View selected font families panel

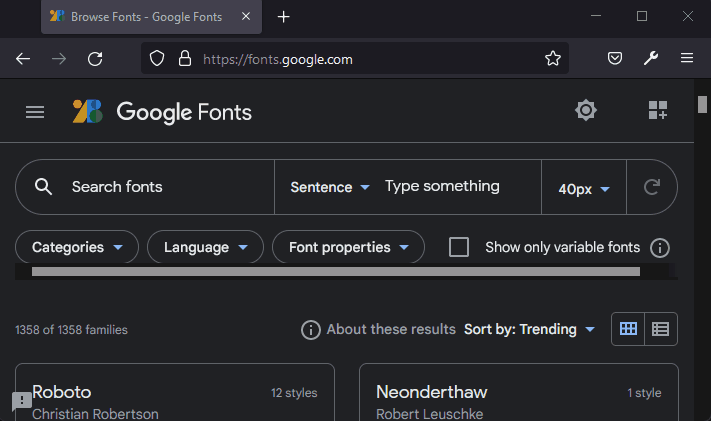[x=657, y=110]
